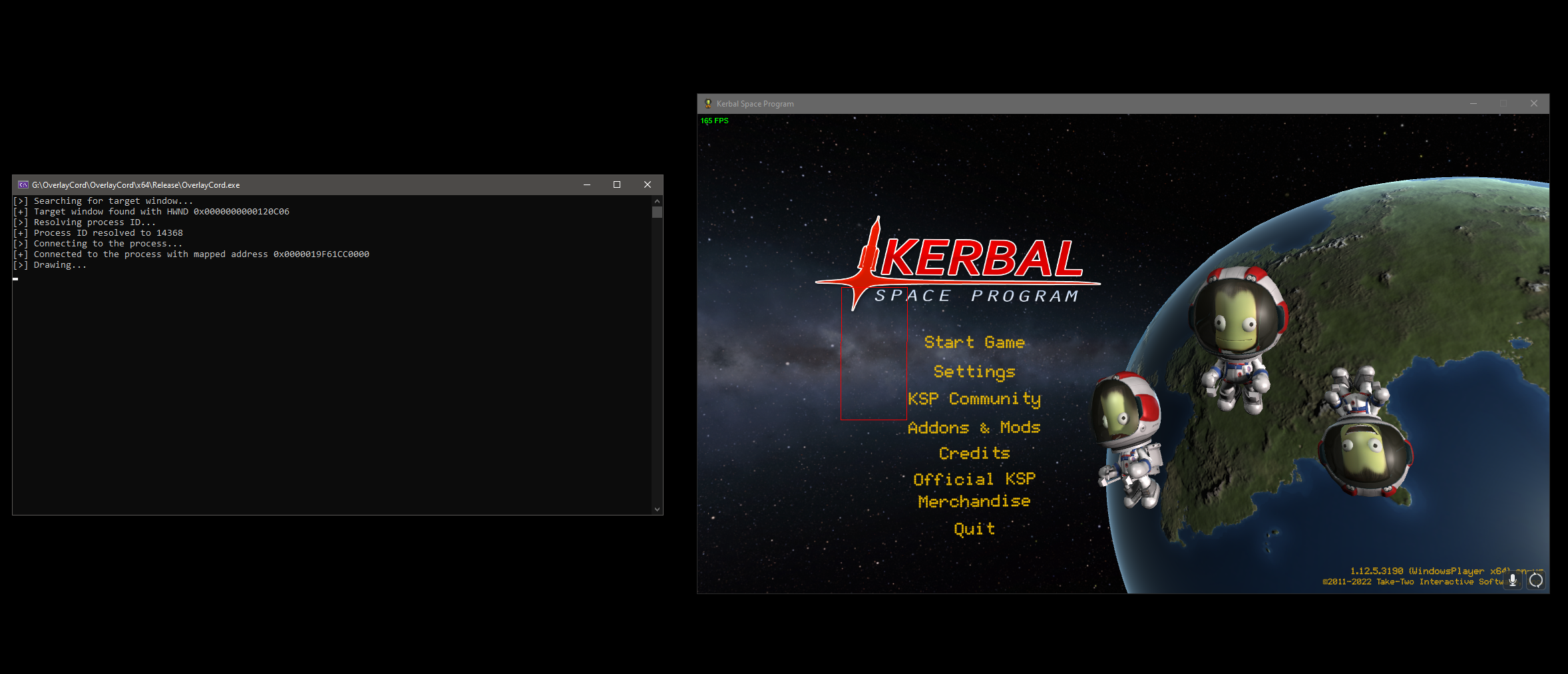The height and width of the screenshot is (674, 1568).
Task: Click 'Target window found with HWND' console line
Action: [x=151, y=212]
